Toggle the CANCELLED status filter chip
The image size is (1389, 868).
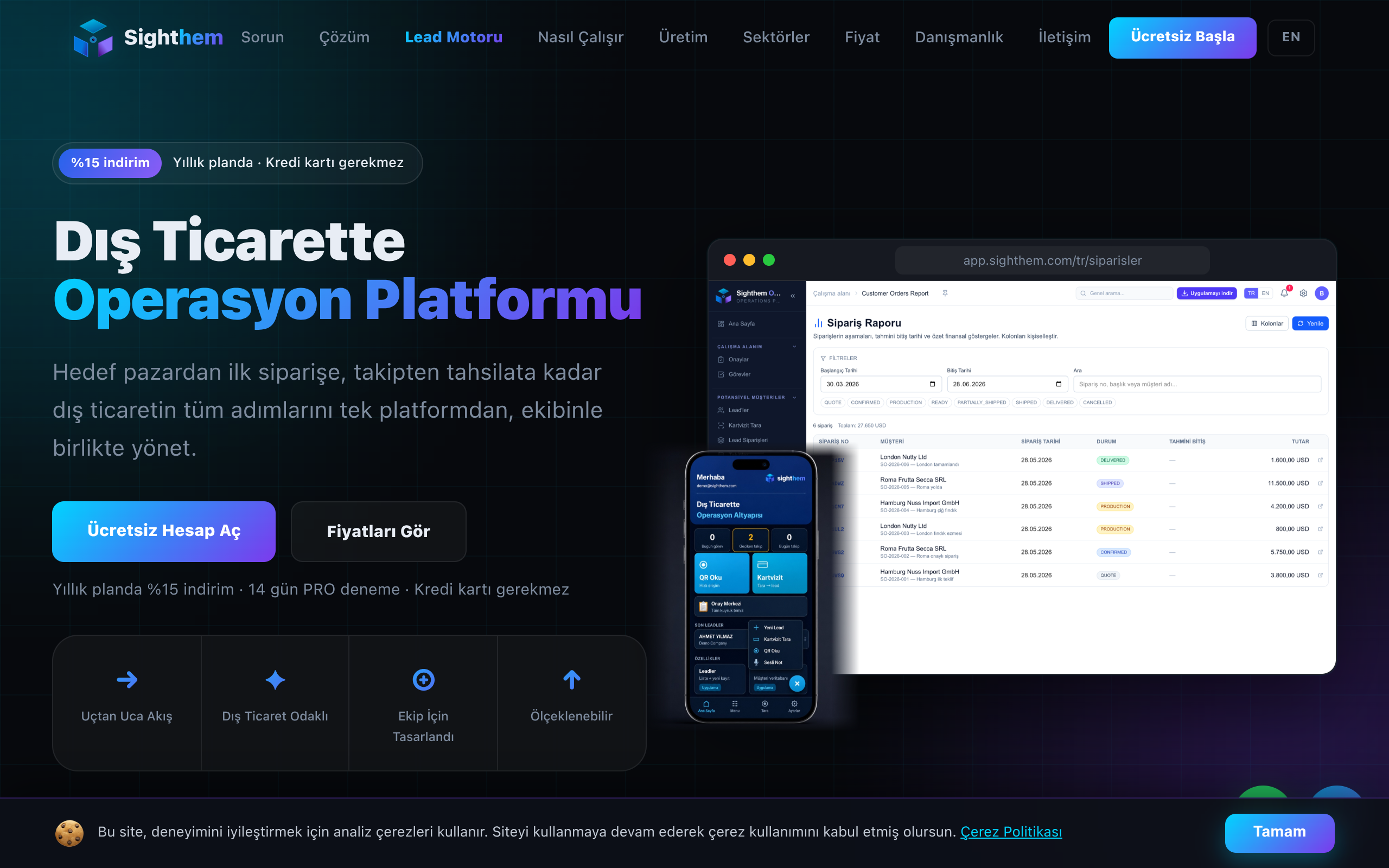point(1098,403)
